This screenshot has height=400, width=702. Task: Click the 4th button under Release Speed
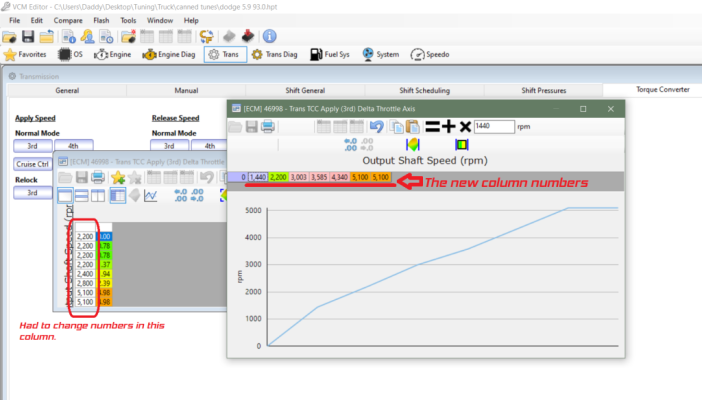(210, 146)
